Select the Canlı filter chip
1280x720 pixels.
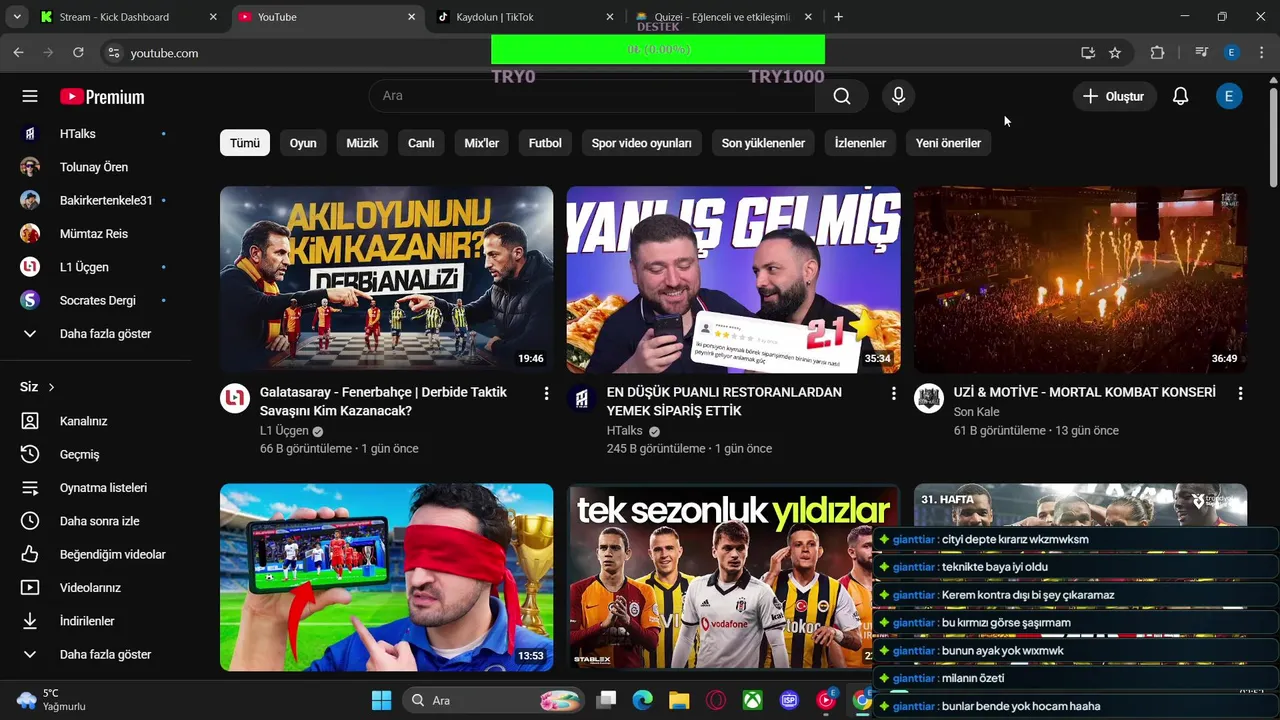421,143
